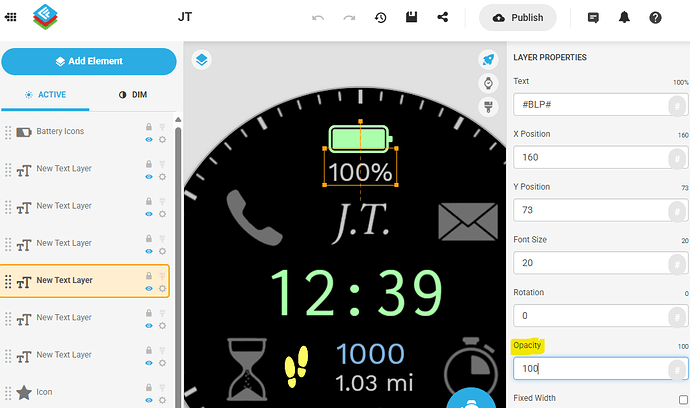This screenshot has height=408, width=690.
Task: Open the apps grid menu
Action: coord(11,17)
